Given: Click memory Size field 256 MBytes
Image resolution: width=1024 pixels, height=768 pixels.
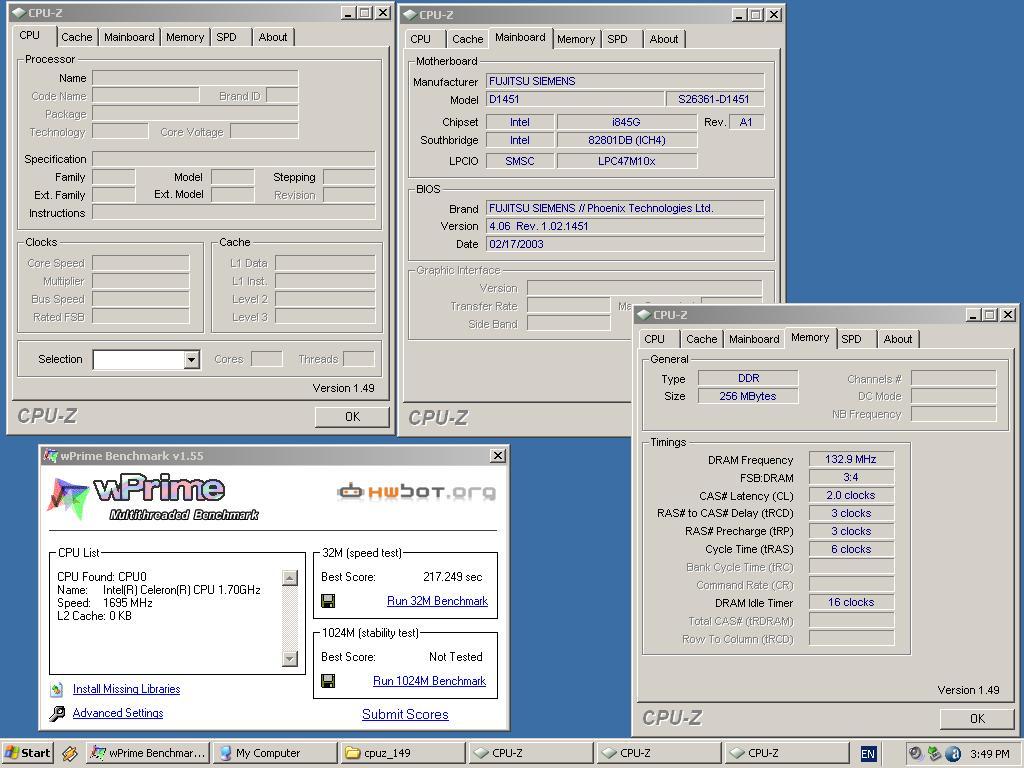Looking at the screenshot, I should tap(748, 396).
